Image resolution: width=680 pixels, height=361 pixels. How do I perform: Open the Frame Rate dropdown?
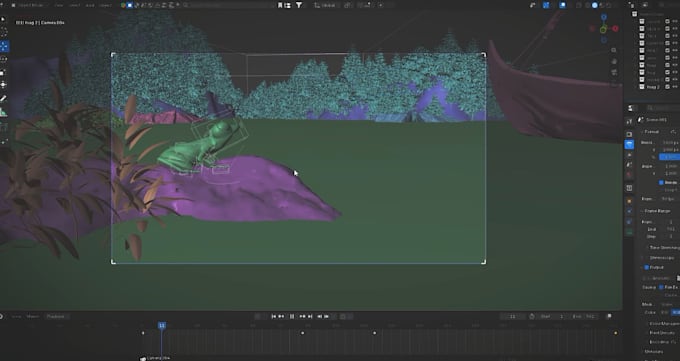(x=669, y=199)
